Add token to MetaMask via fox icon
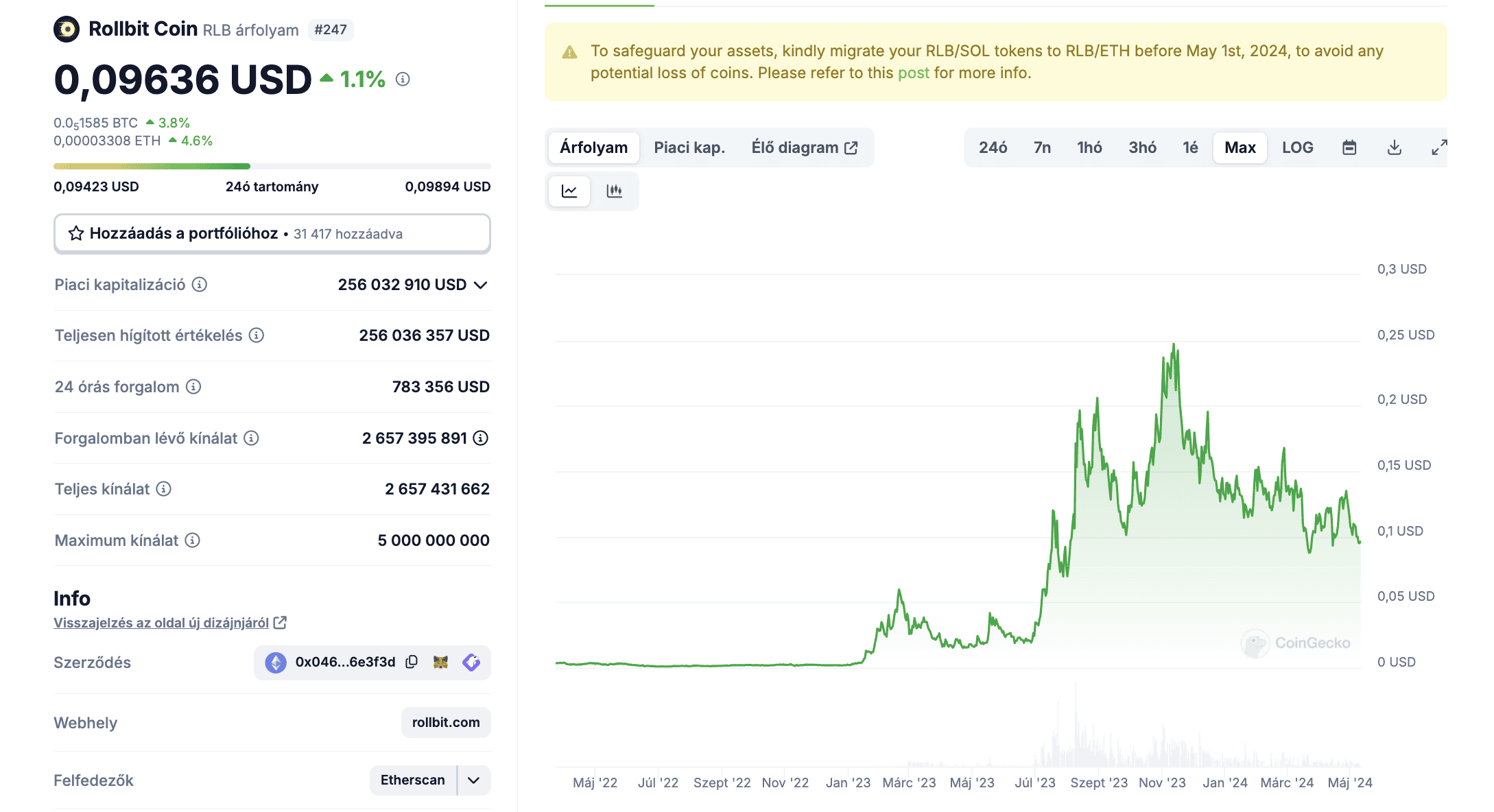Screen dimensions: 1494x812 (440, 662)
